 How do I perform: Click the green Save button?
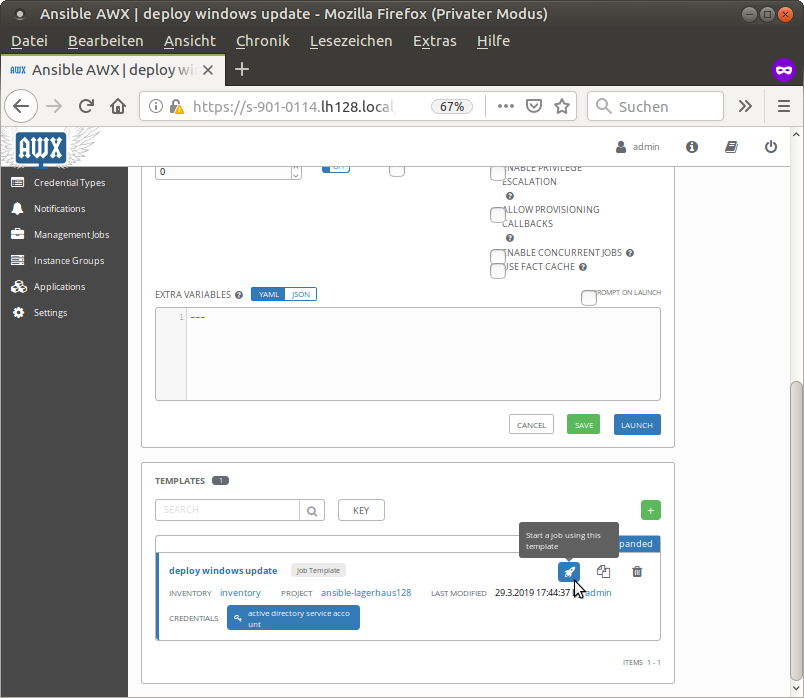point(584,425)
